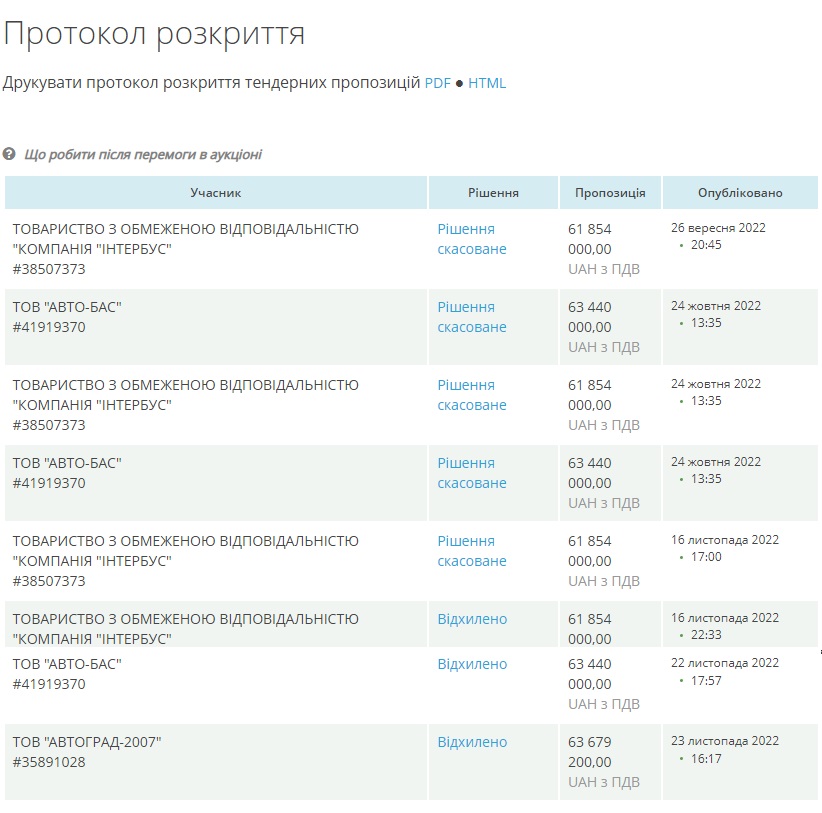
Task: Open 'Відхилено' link for ТОВ АВТОГРАД-2007
Action: point(472,742)
